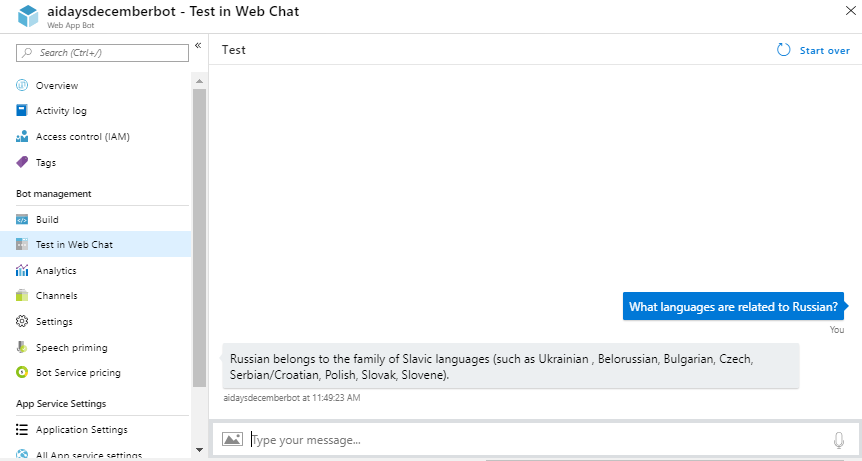The image size is (862, 461).
Task: Click the 'Bot management' section header
Action: coord(54,194)
